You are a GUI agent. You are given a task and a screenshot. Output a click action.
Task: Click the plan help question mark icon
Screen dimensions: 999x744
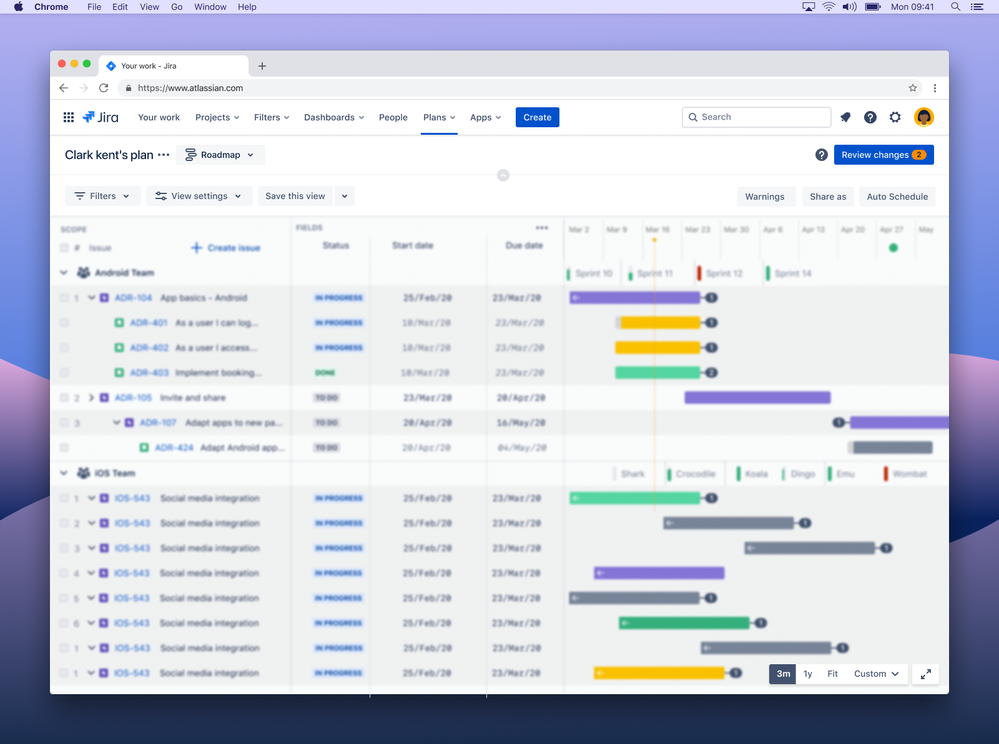click(x=821, y=155)
